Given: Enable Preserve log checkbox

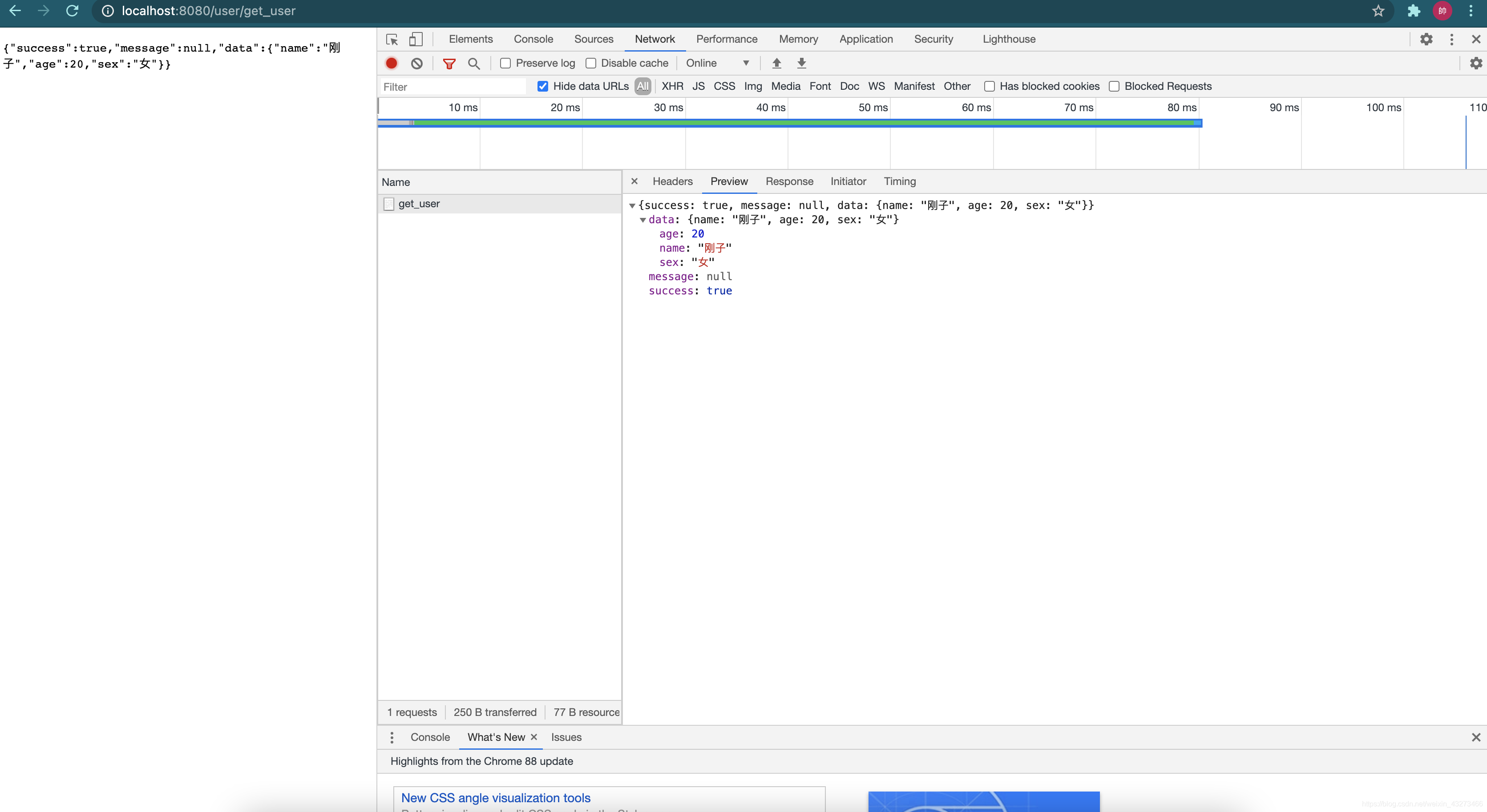Looking at the screenshot, I should pos(505,64).
